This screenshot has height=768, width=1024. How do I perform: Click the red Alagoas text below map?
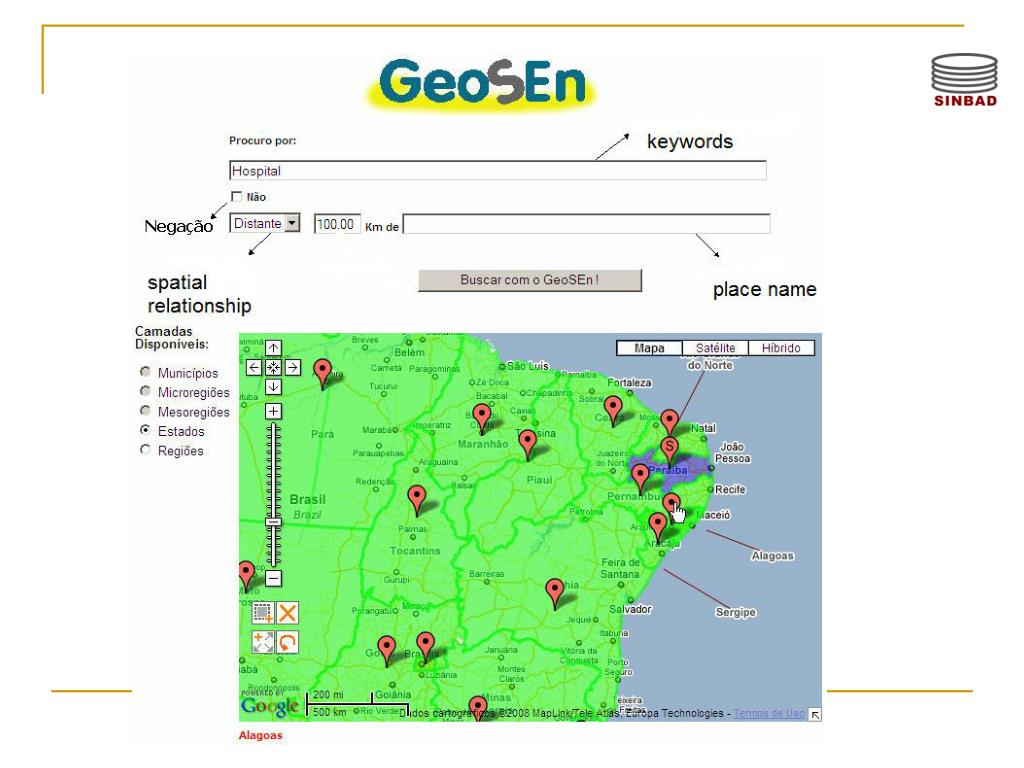pyautogui.click(x=261, y=735)
